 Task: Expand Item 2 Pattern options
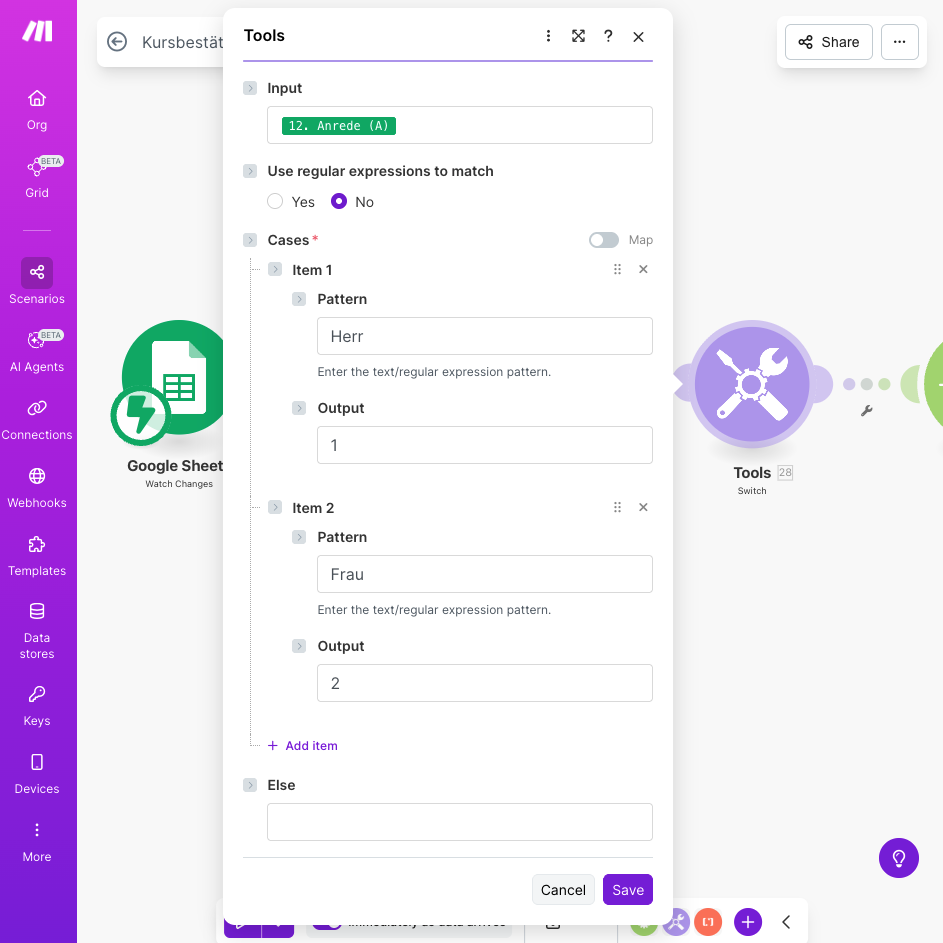tap(299, 536)
